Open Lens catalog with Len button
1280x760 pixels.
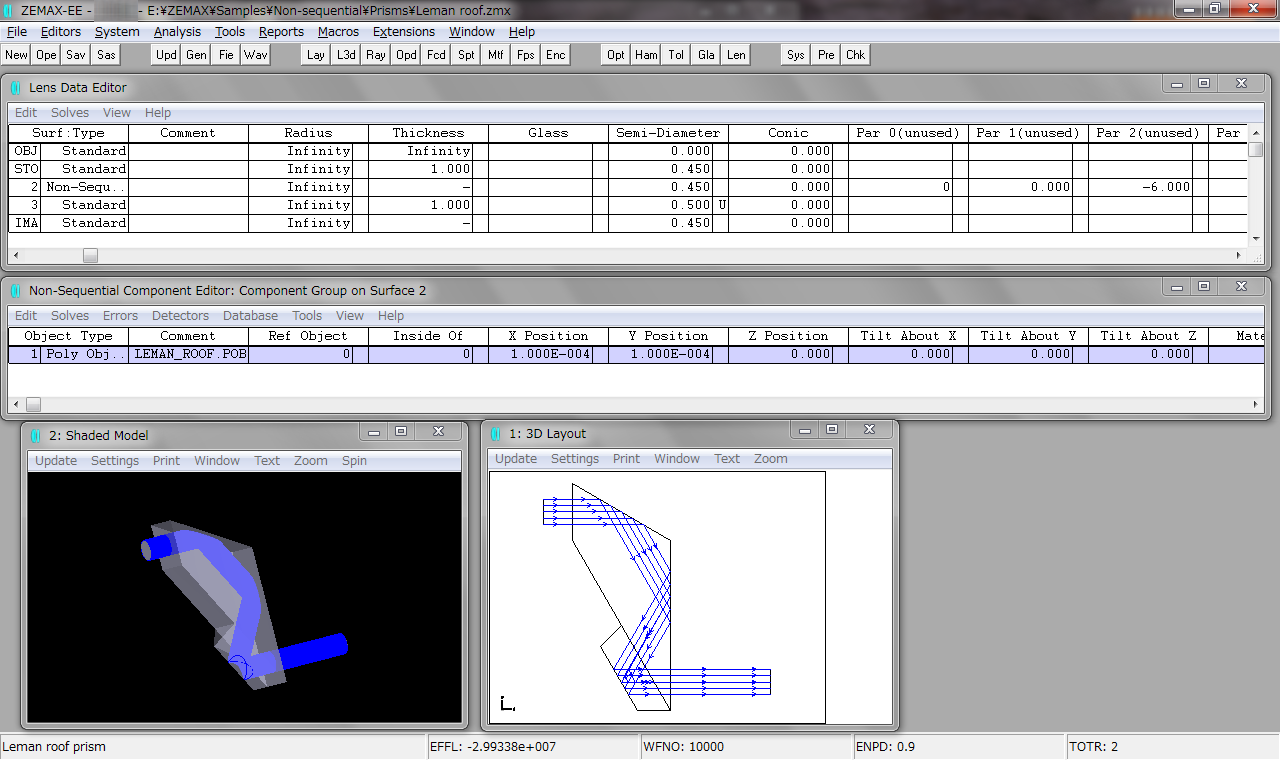click(x=736, y=55)
